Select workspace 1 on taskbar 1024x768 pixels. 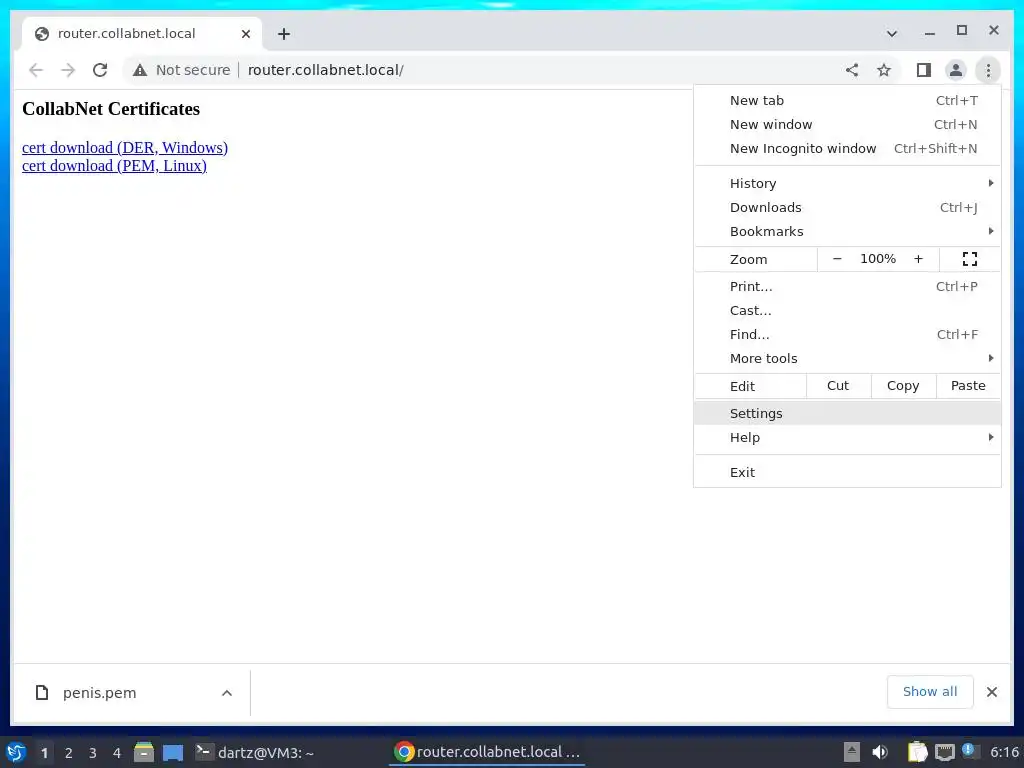click(x=44, y=753)
